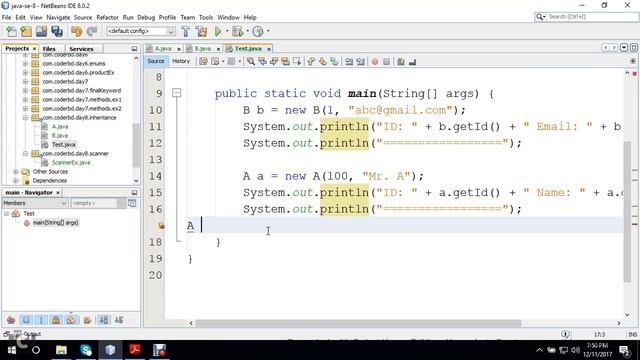
Task: Select main(String[] args) in Navigator
Action: [56, 223]
